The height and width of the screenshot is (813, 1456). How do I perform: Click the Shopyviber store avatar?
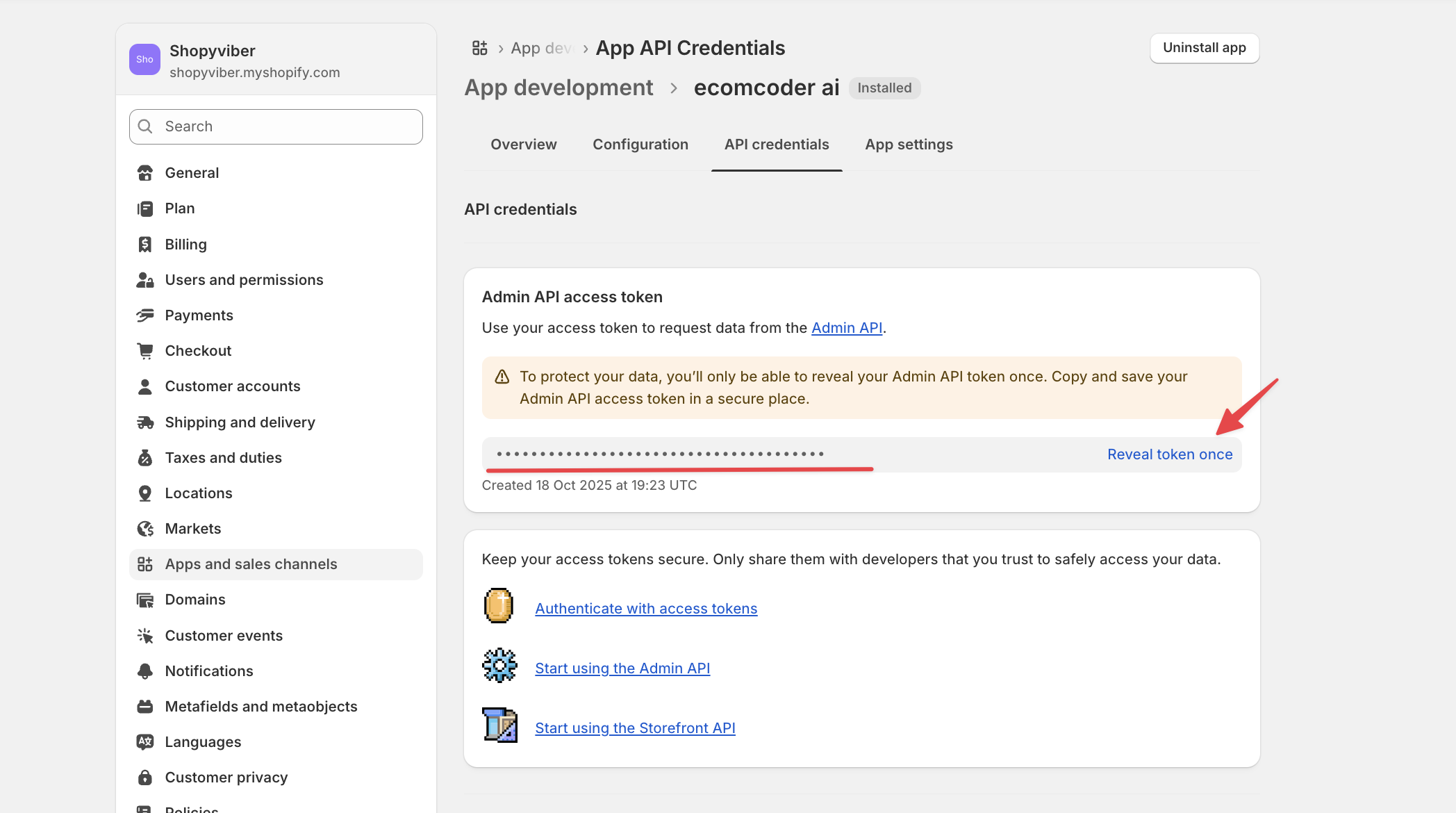144,60
